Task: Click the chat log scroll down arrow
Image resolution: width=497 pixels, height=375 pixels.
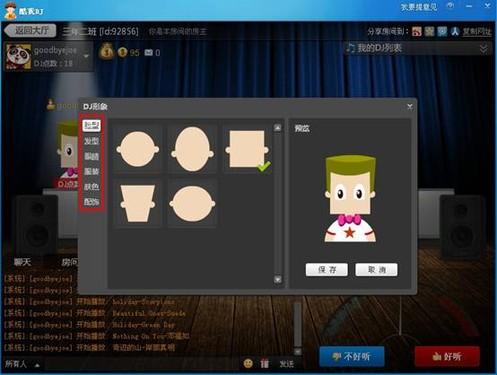Action: [x=298, y=351]
